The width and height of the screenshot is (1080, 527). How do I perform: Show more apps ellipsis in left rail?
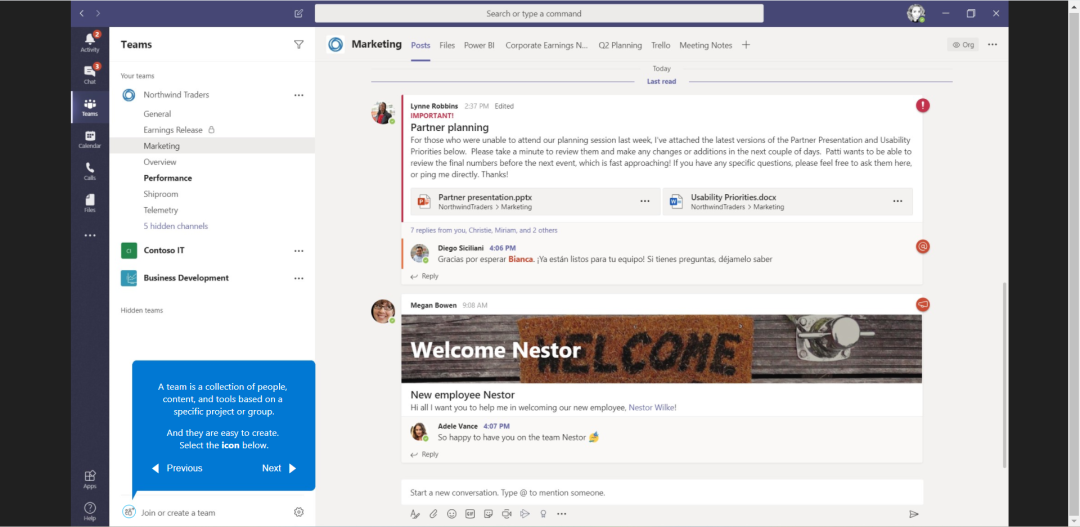point(90,236)
